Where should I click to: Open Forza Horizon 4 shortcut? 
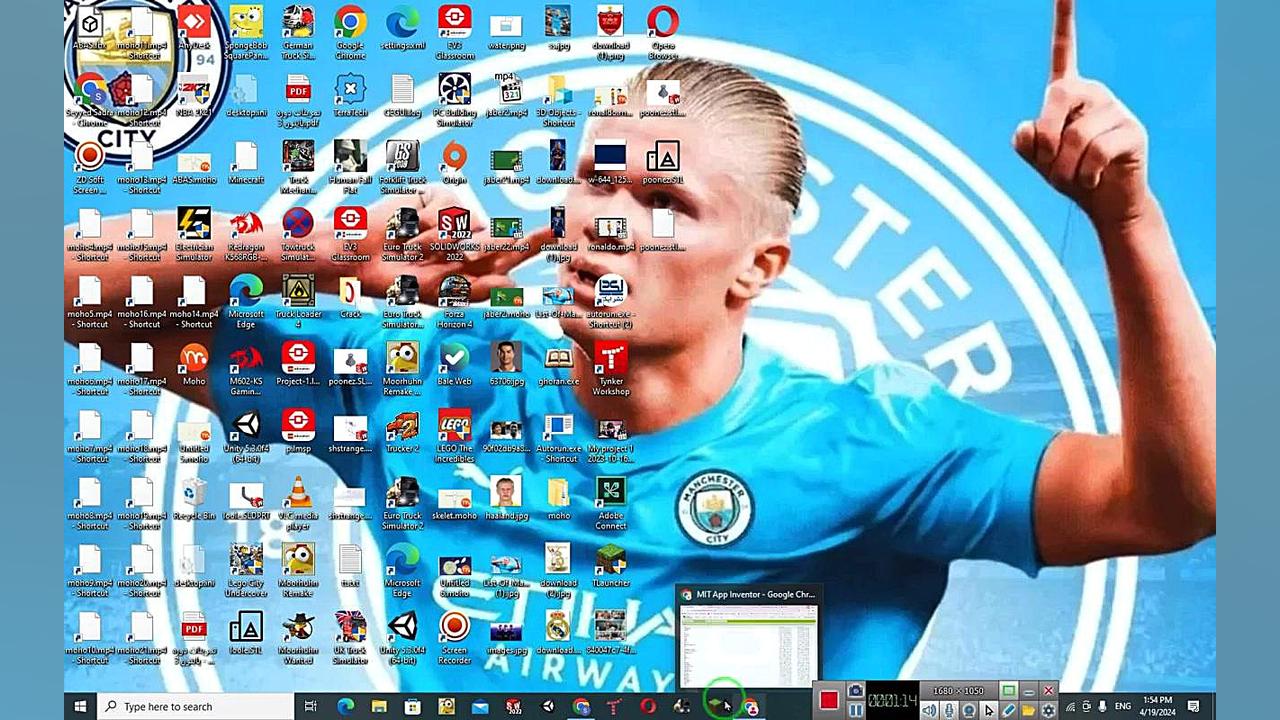coord(454,302)
